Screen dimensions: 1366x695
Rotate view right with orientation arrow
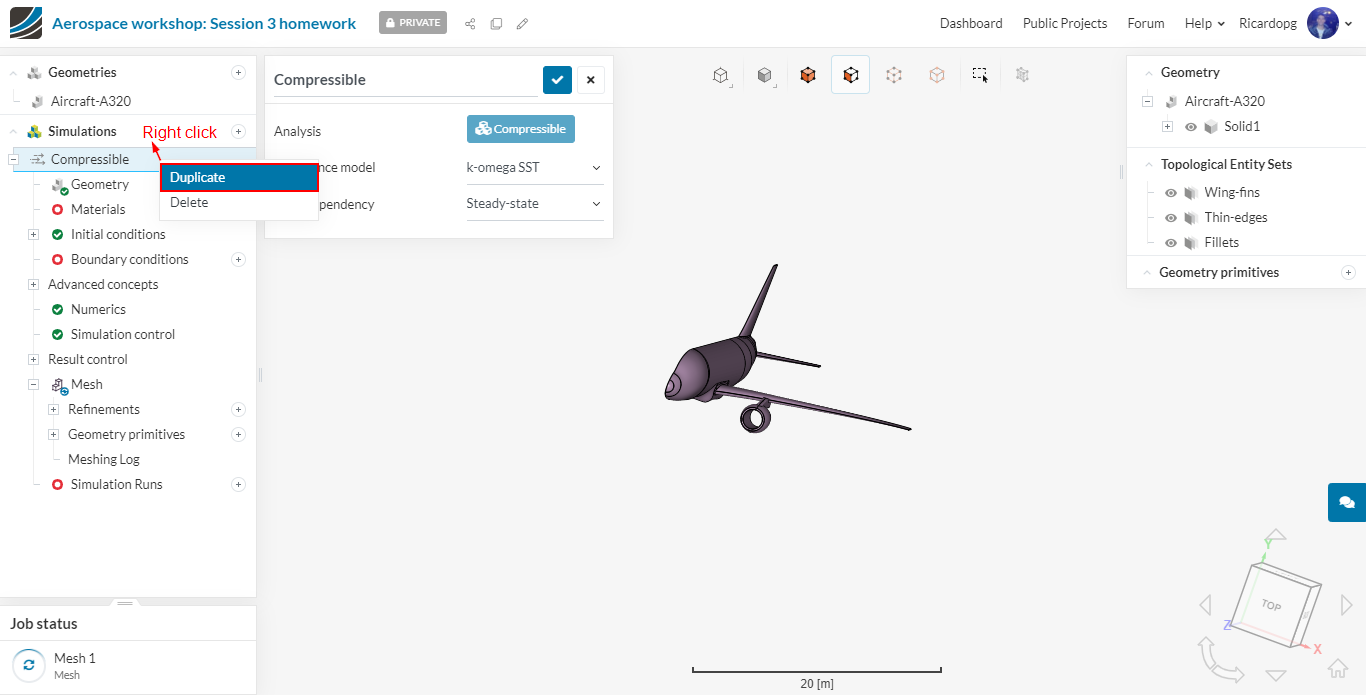pos(1346,605)
